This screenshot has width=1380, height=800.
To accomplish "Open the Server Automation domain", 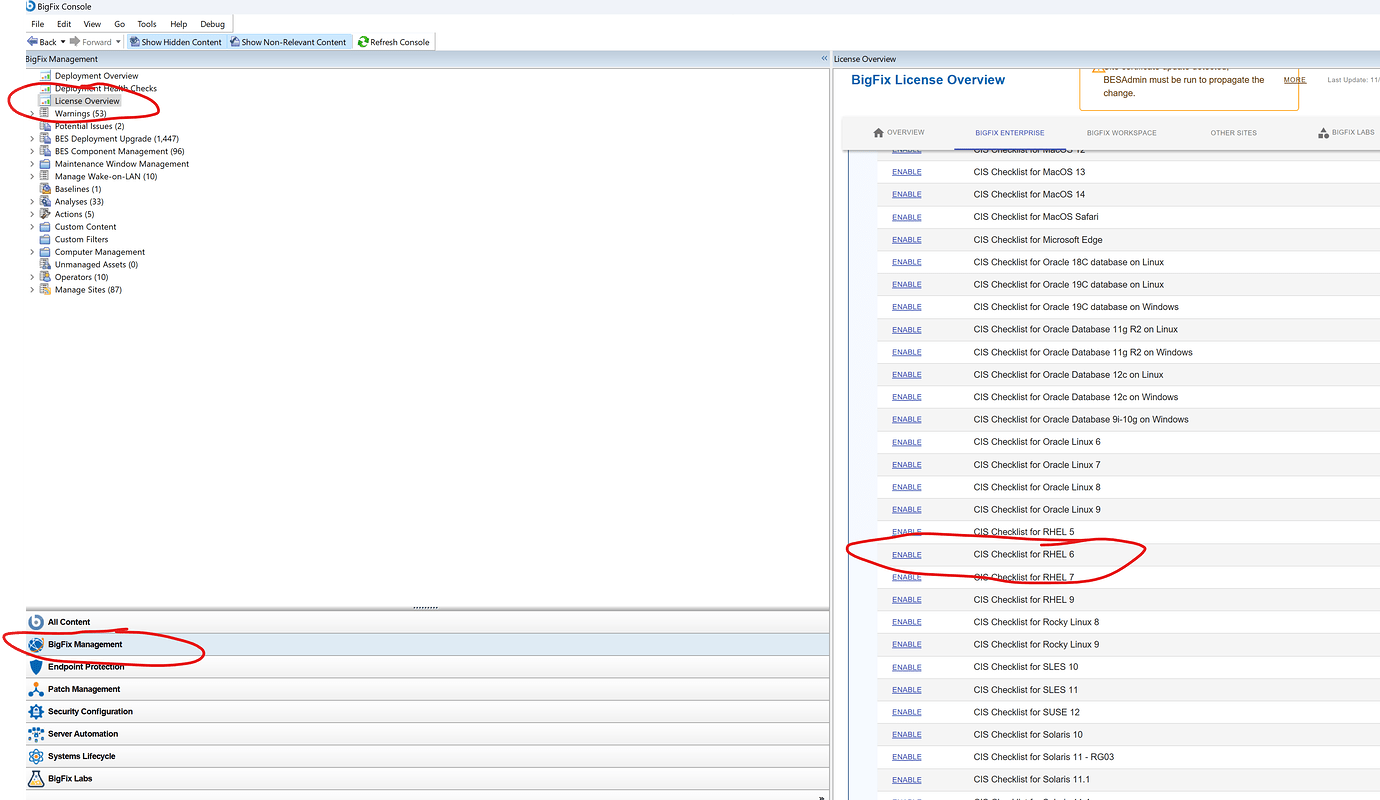I will tap(428, 734).
